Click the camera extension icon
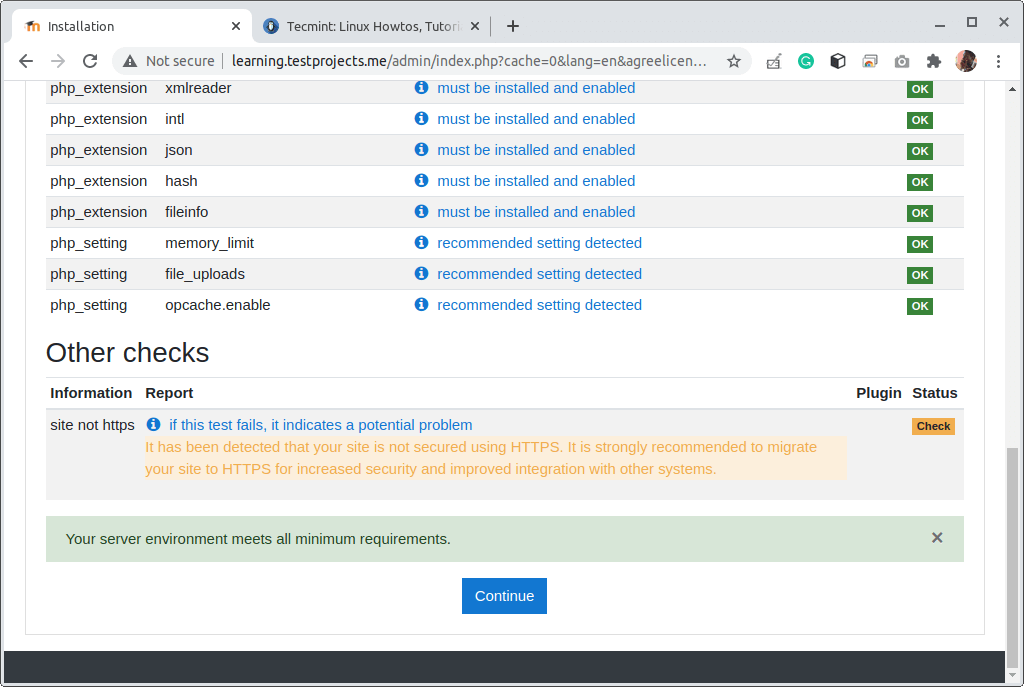Viewport: 1024px width, 687px height. coord(901,61)
